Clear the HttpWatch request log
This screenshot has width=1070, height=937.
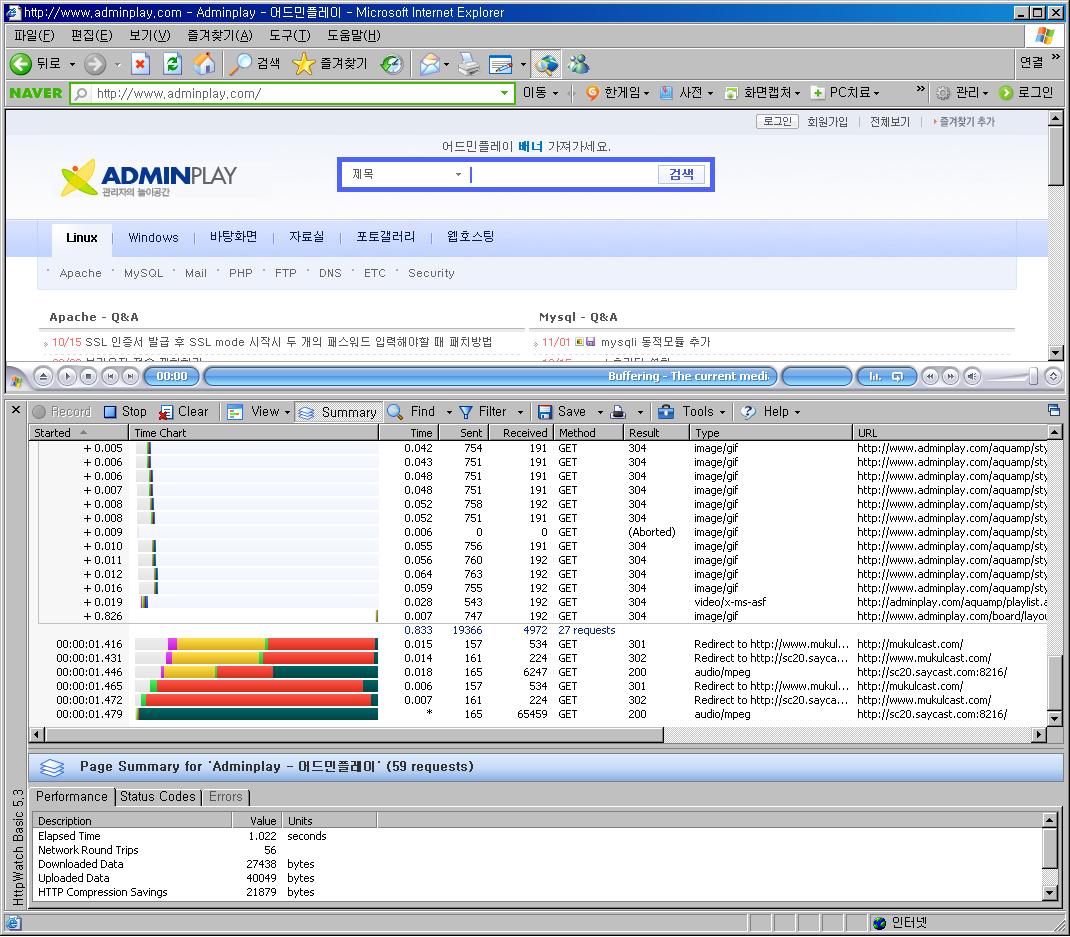click(184, 412)
